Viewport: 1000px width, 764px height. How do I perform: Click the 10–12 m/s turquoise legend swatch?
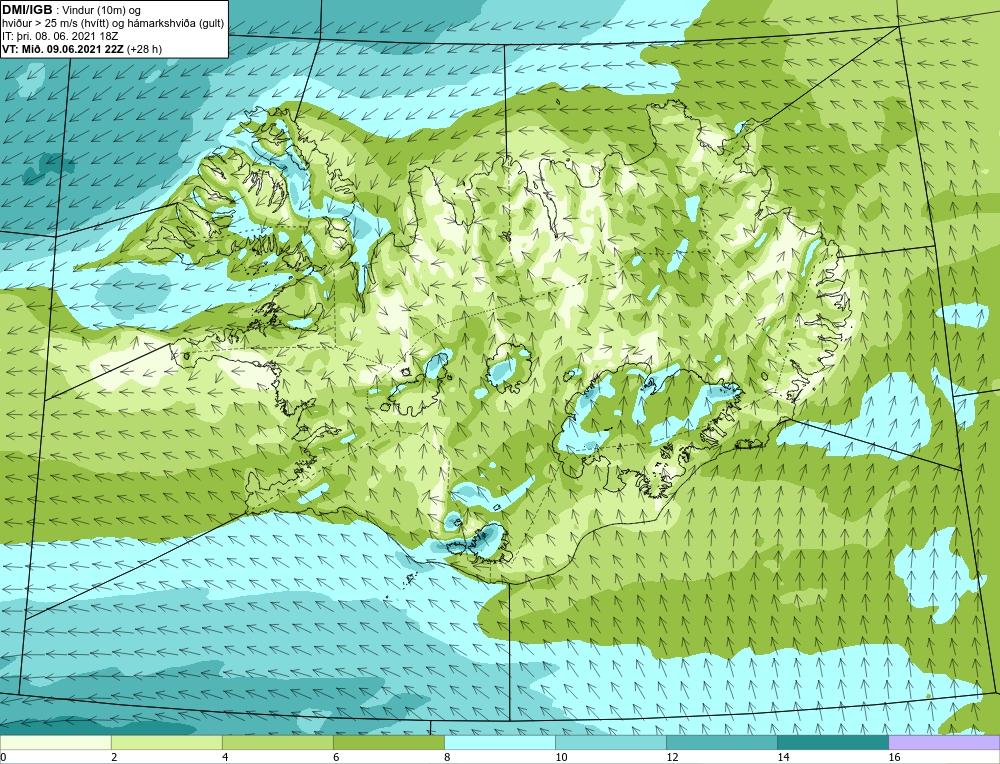(610, 743)
